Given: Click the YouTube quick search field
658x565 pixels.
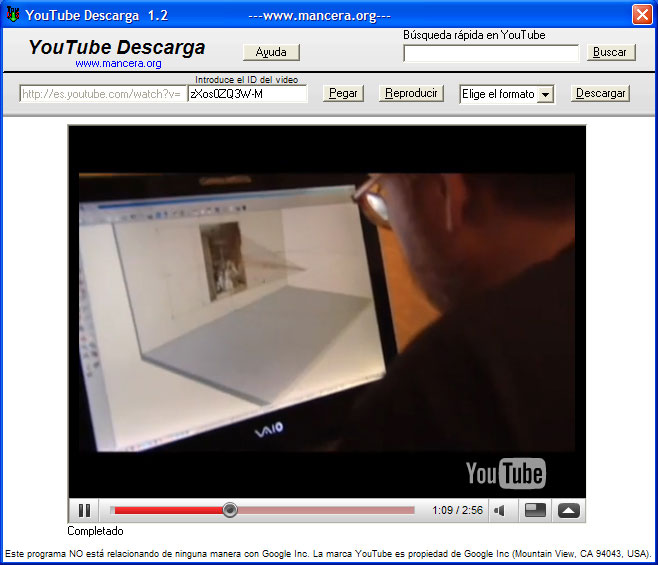Looking at the screenshot, I should [x=491, y=53].
